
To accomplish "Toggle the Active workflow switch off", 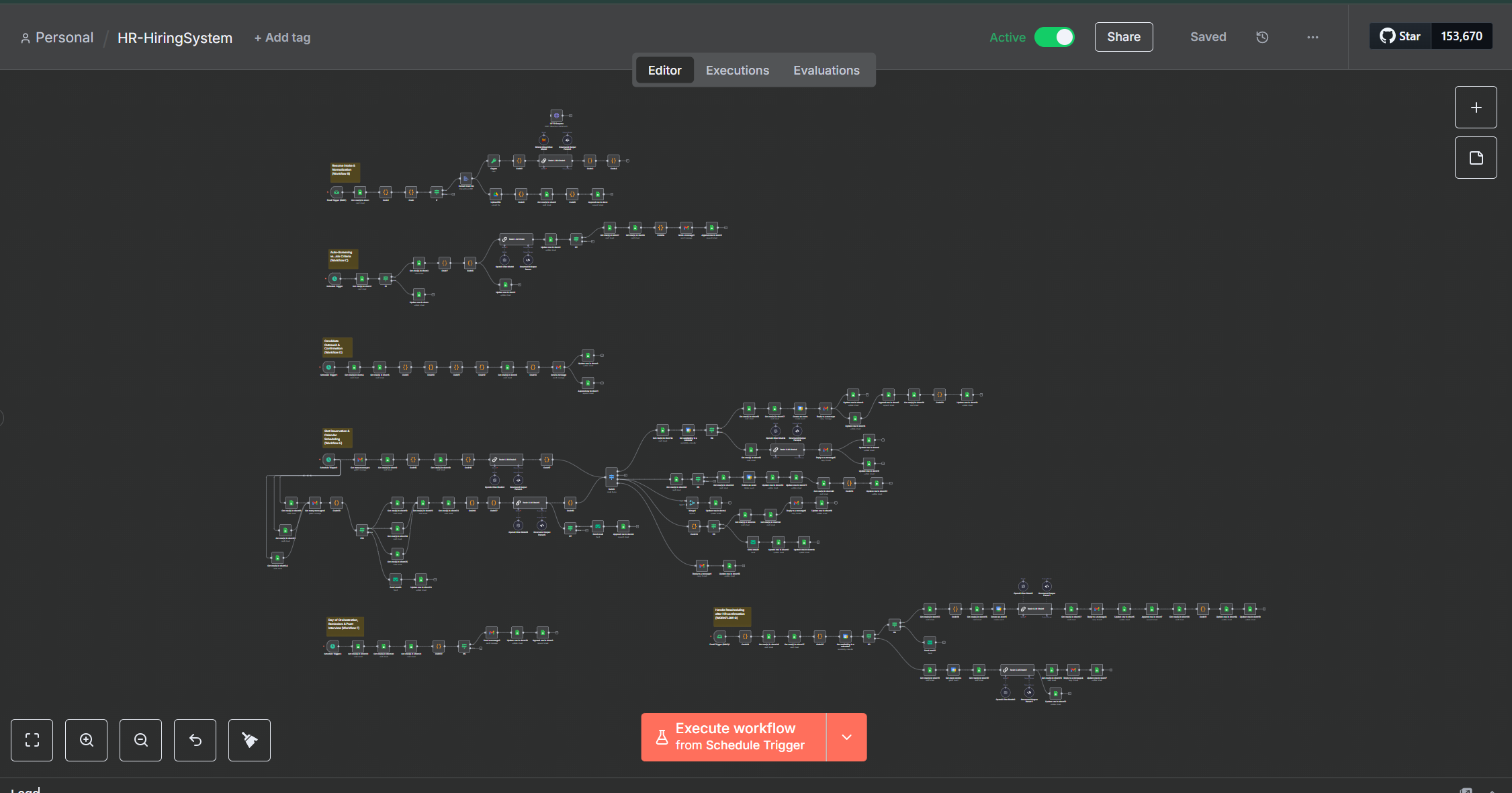I will 1054,37.
